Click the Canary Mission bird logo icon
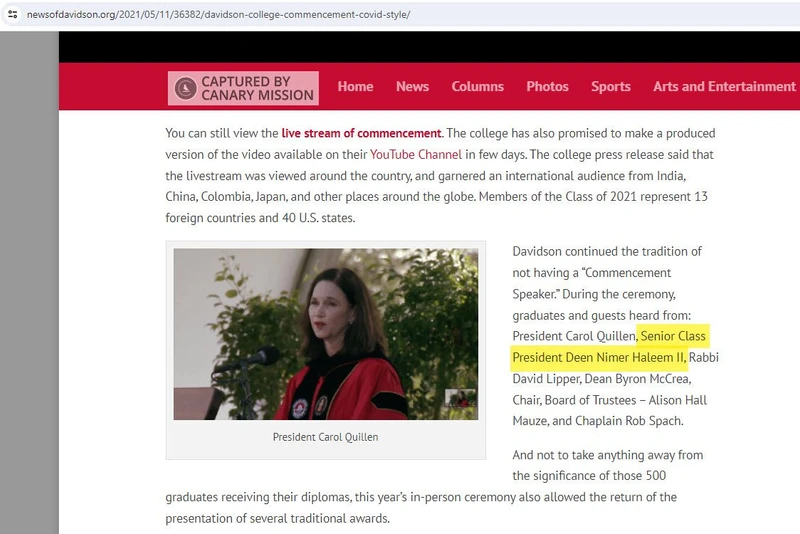 point(185,89)
